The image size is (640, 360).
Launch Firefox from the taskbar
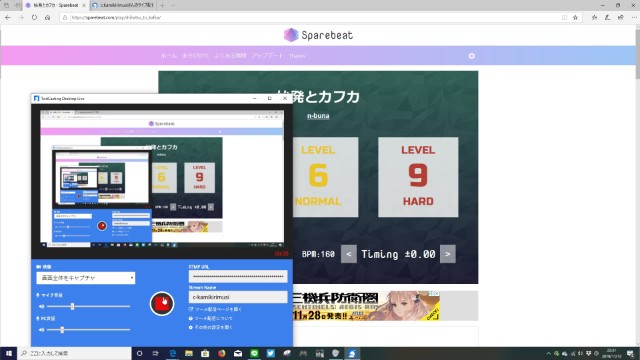coord(221,353)
